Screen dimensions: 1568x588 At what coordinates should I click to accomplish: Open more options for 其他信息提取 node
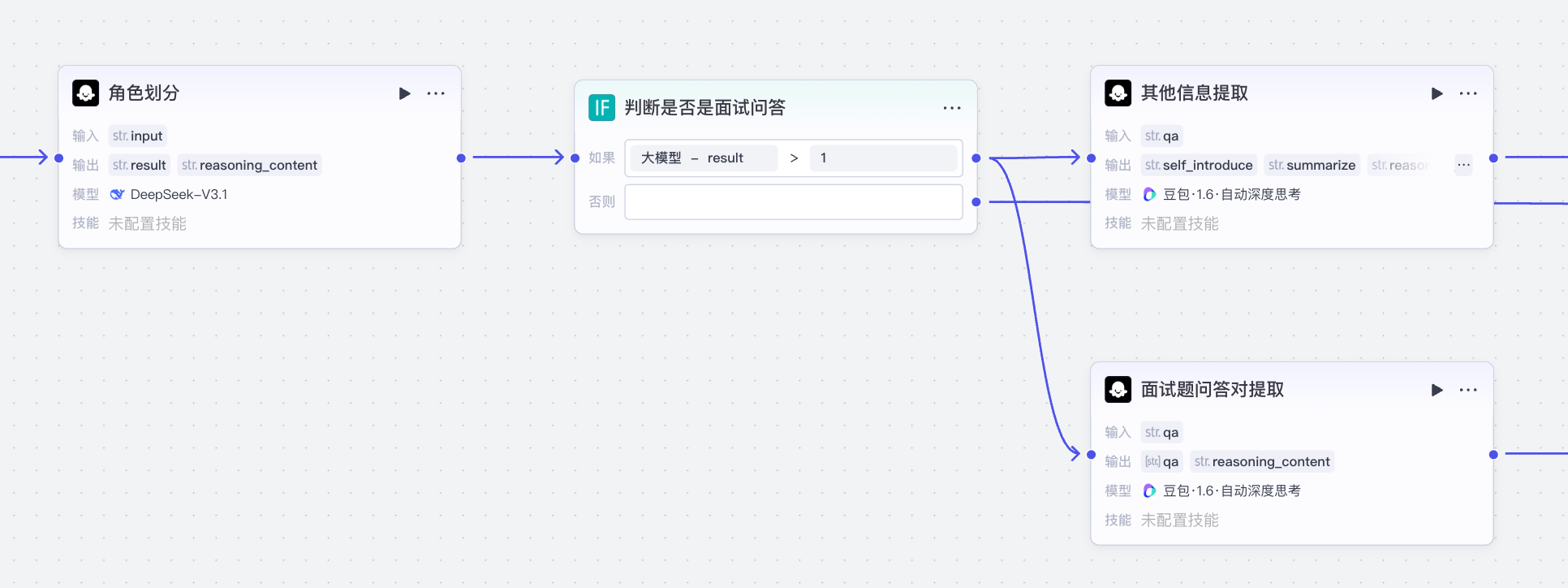point(1468,93)
